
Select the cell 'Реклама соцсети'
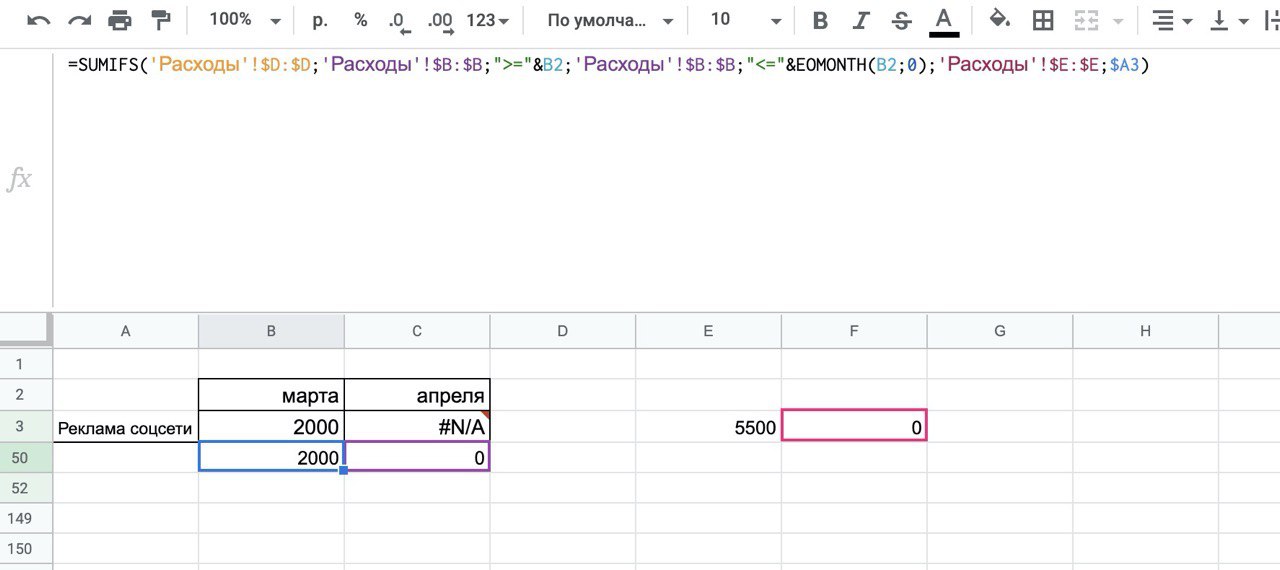[125, 427]
